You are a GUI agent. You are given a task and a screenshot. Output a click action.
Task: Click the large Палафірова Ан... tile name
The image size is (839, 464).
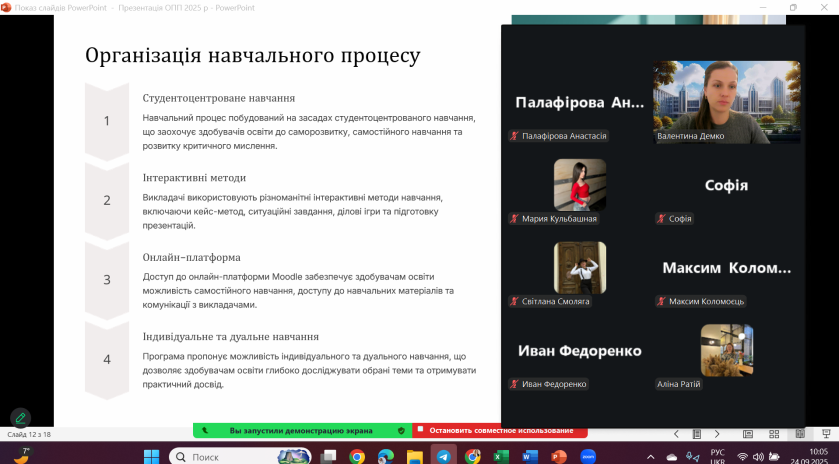pyautogui.click(x=579, y=102)
